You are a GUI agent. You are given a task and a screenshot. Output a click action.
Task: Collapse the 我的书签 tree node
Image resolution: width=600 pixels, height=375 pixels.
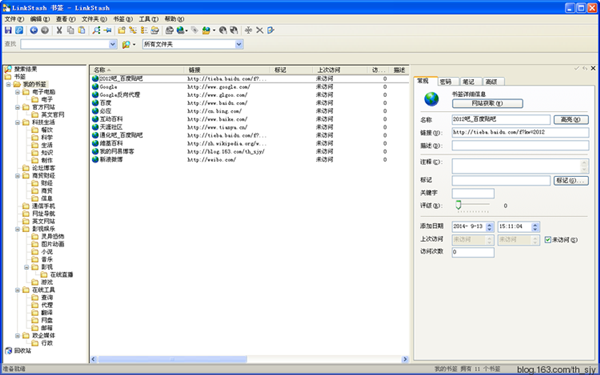[8, 84]
